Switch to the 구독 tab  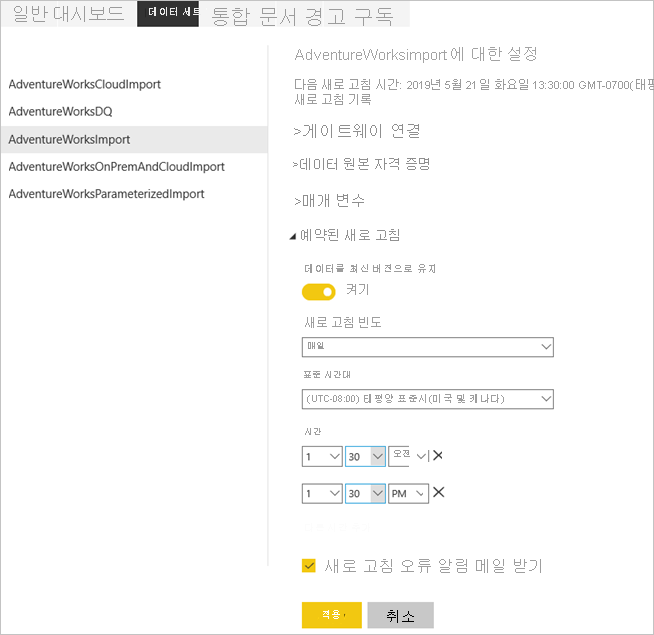coord(374,17)
